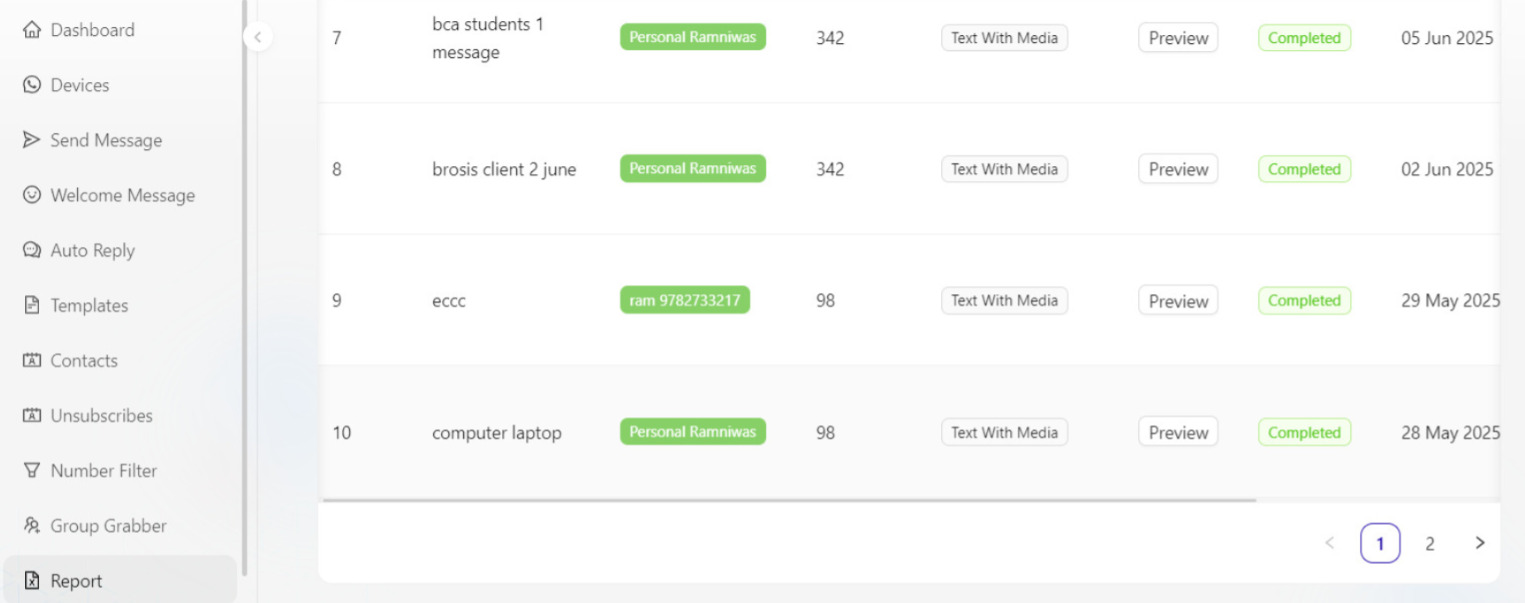Image resolution: width=1525 pixels, height=603 pixels.
Task: Click the Welcome Message smiley icon
Action: [31, 195]
